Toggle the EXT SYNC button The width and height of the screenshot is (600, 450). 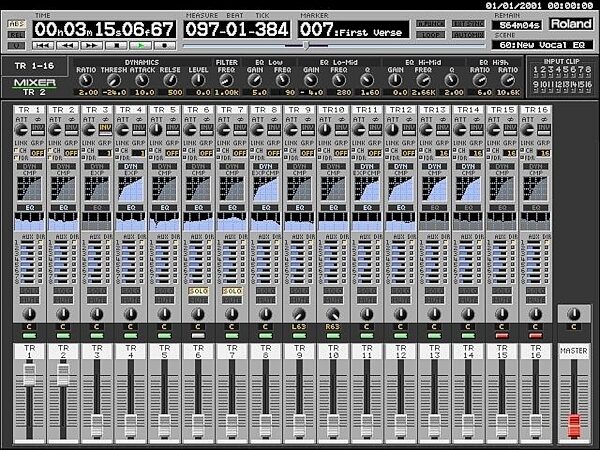[x=468, y=24]
